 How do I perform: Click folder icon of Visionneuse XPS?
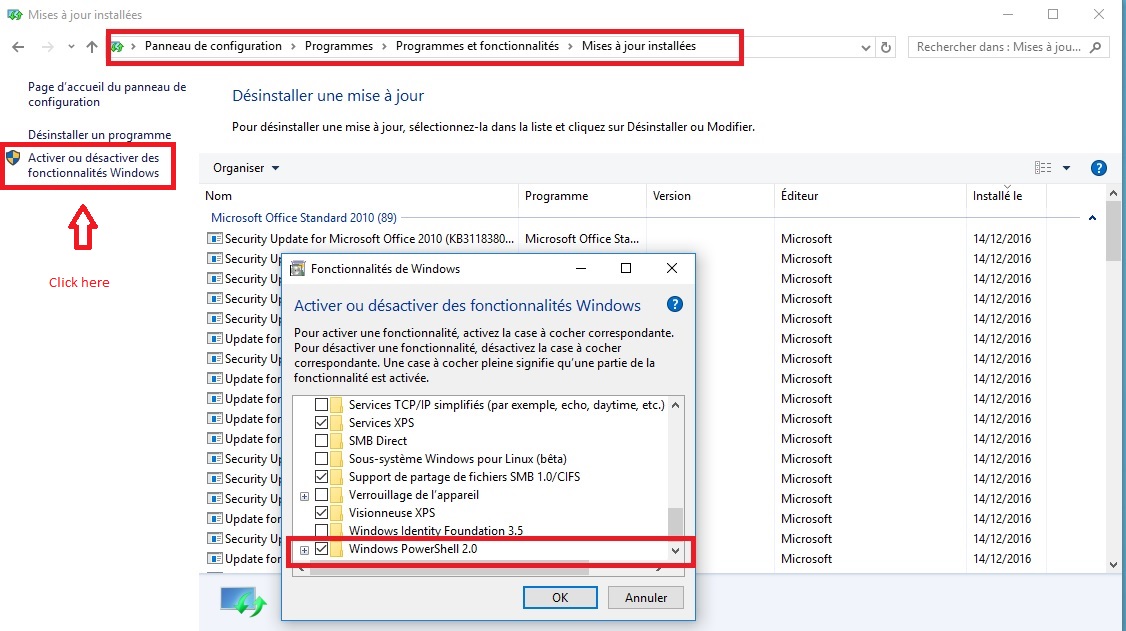click(x=336, y=513)
